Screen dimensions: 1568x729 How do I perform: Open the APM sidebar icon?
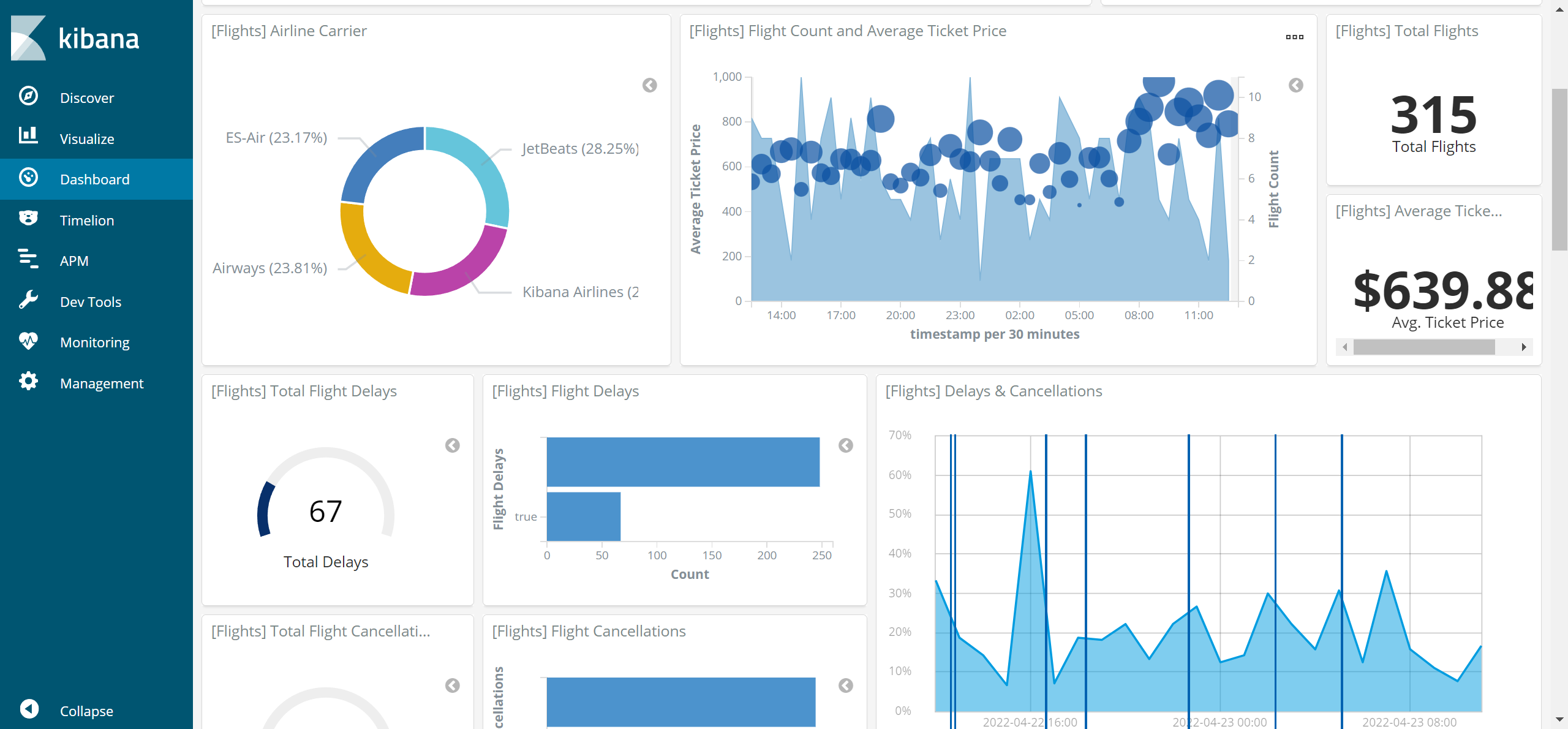click(28, 259)
